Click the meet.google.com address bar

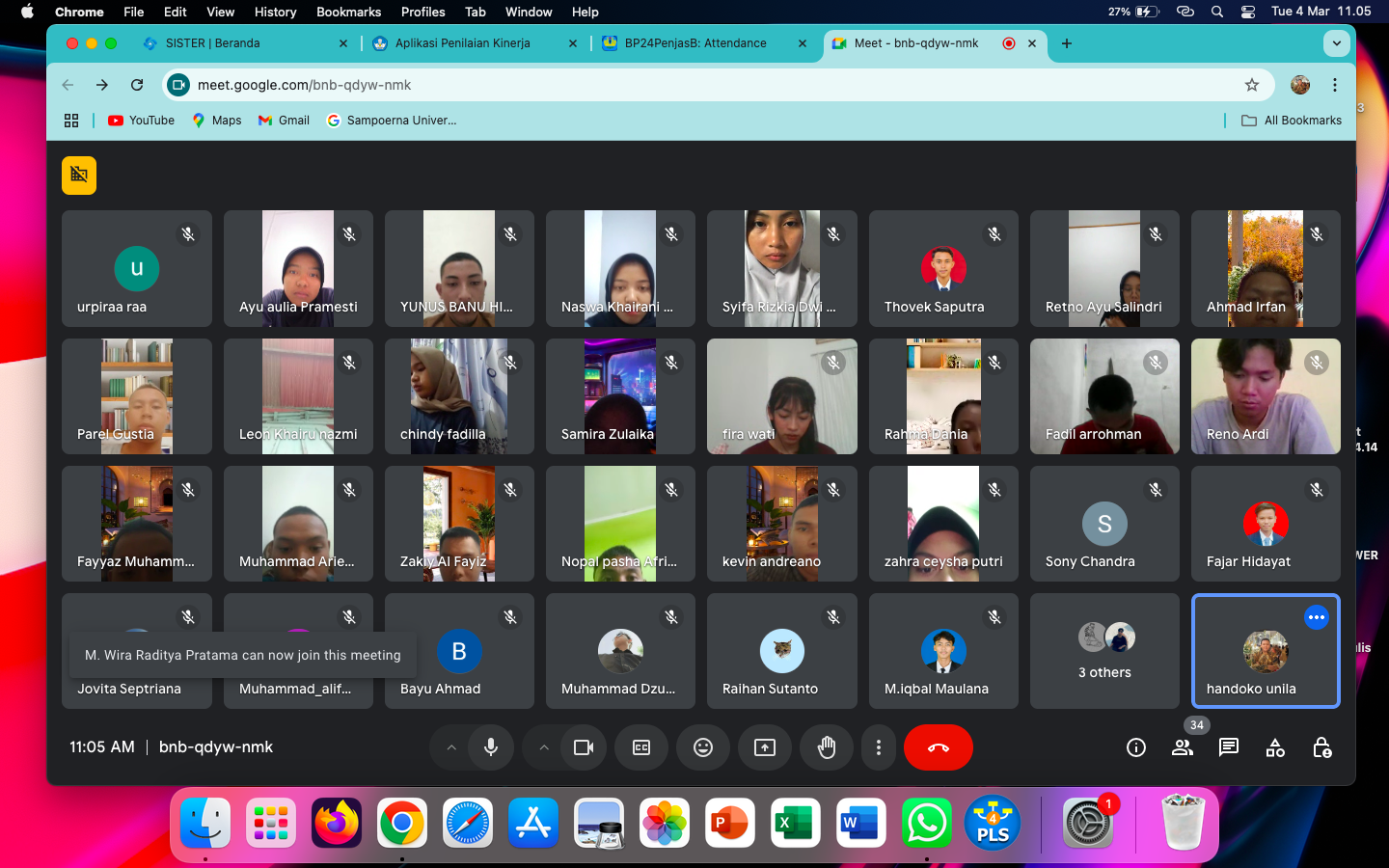click(675, 85)
